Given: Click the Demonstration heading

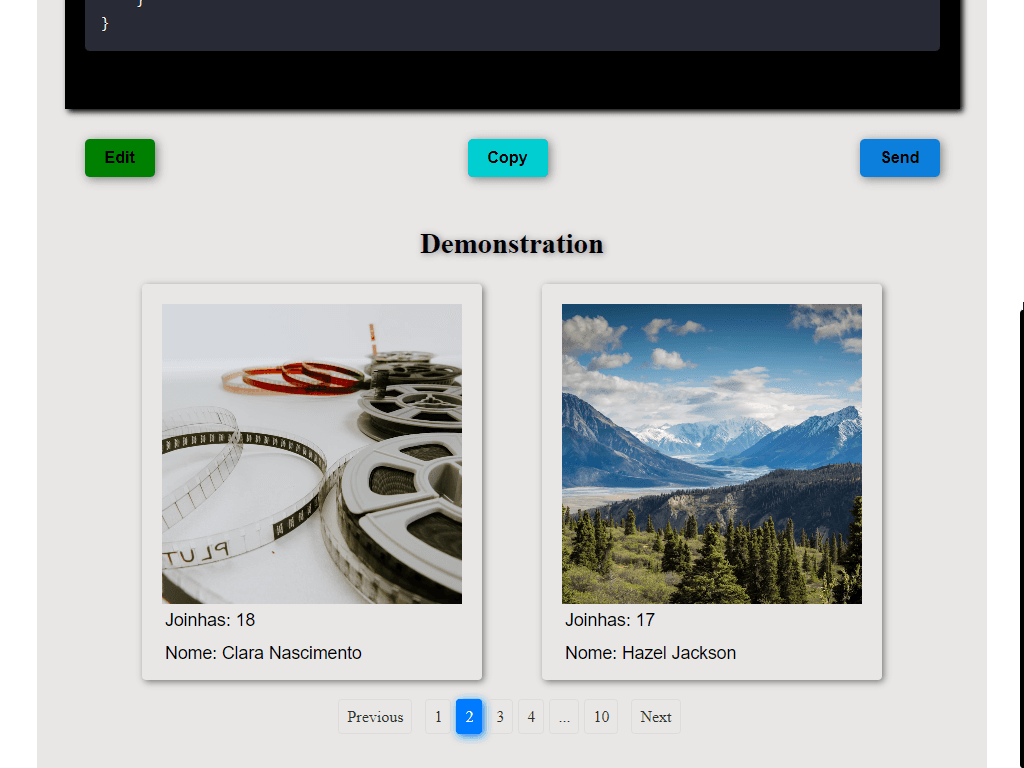Looking at the screenshot, I should [x=511, y=243].
